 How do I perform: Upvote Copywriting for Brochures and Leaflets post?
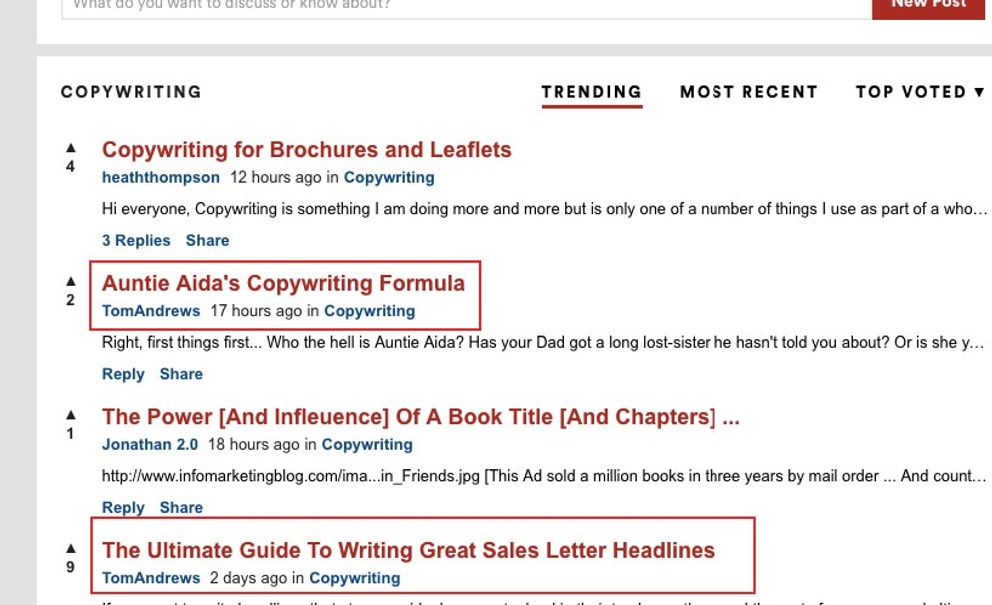(71, 147)
